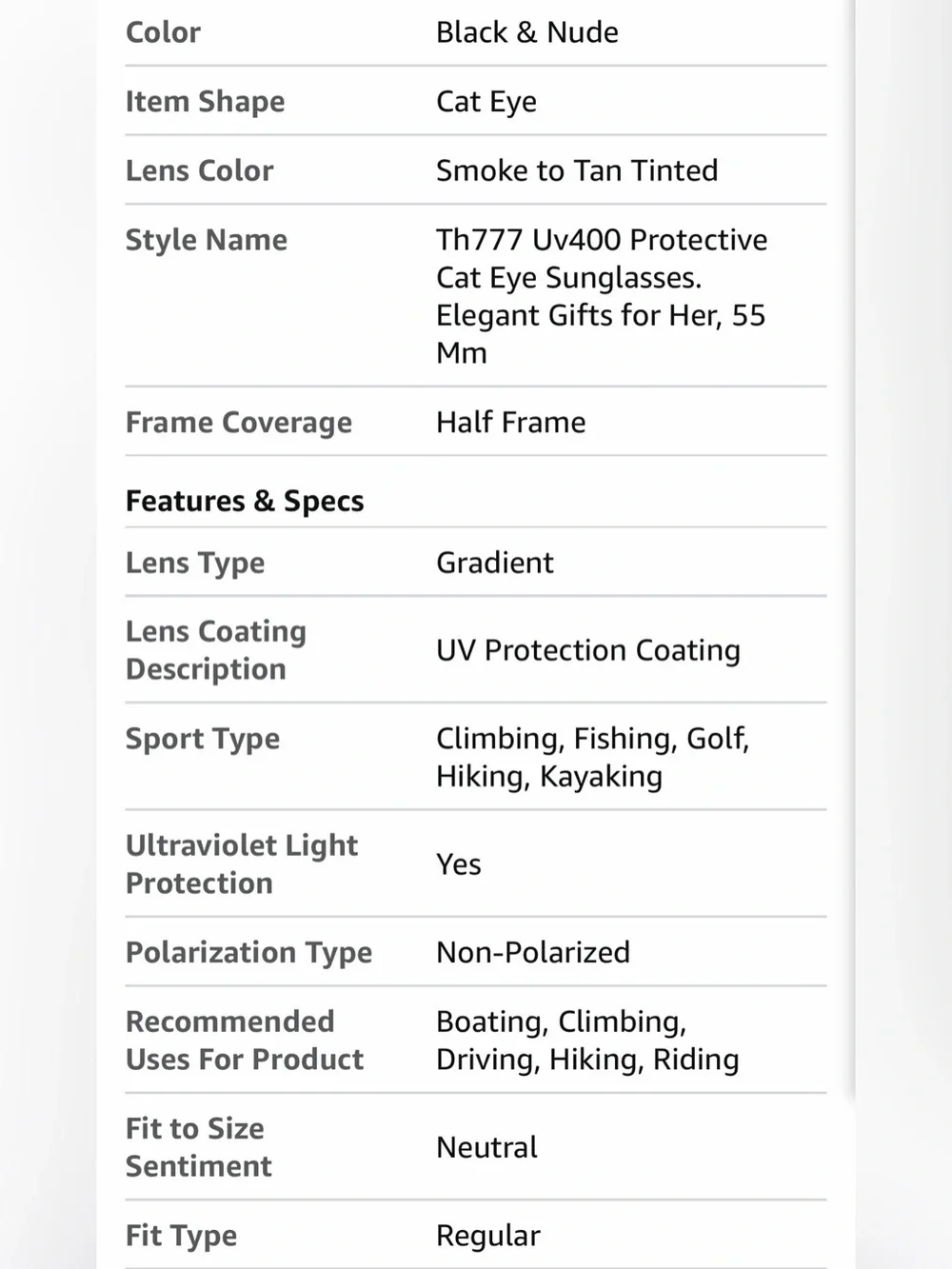Click the Climbing, Fishing, Golf sport list
952x1269 pixels.
pyautogui.click(x=592, y=757)
